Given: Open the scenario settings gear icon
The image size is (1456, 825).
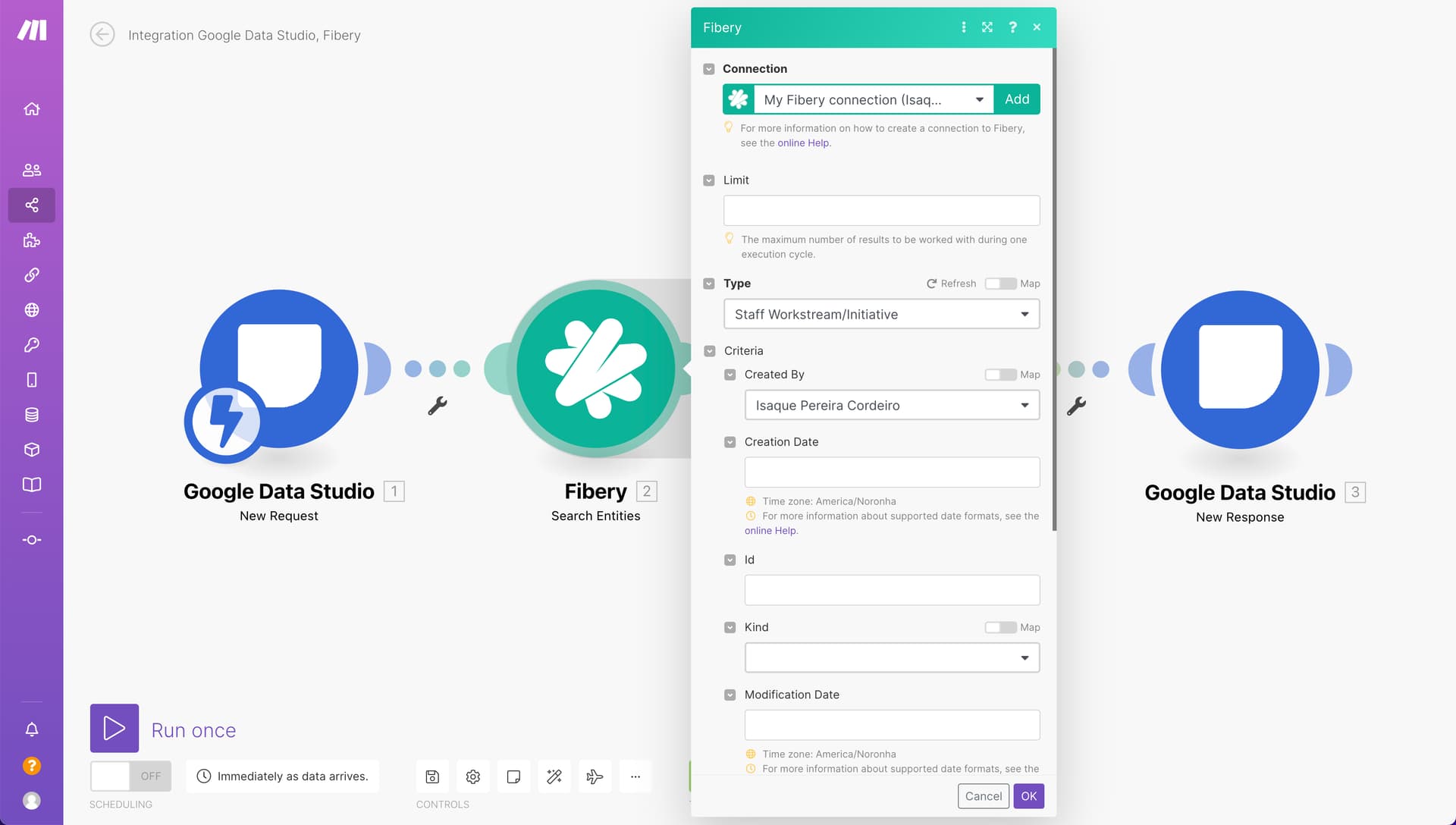Looking at the screenshot, I should pos(473,776).
